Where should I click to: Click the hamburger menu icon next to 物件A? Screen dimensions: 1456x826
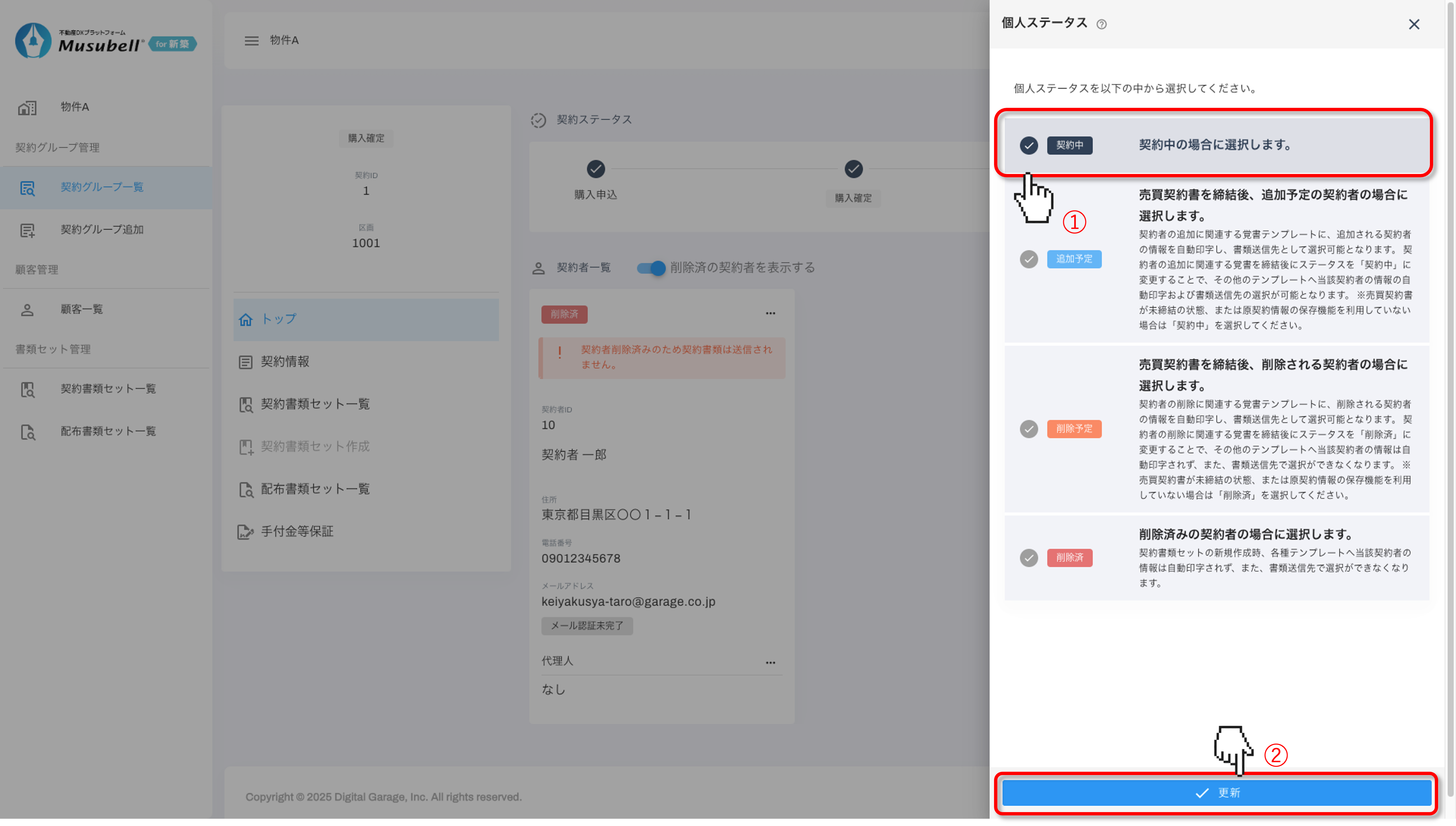251,41
